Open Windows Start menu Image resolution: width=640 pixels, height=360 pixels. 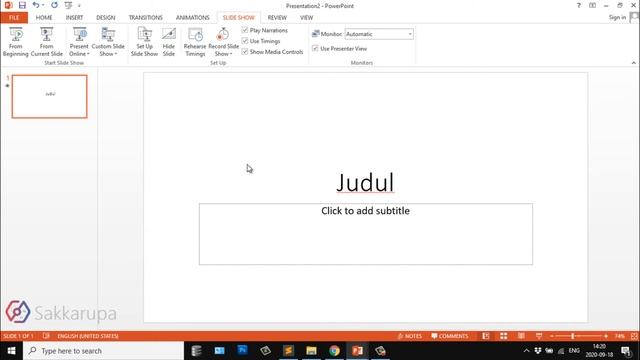click(11, 351)
